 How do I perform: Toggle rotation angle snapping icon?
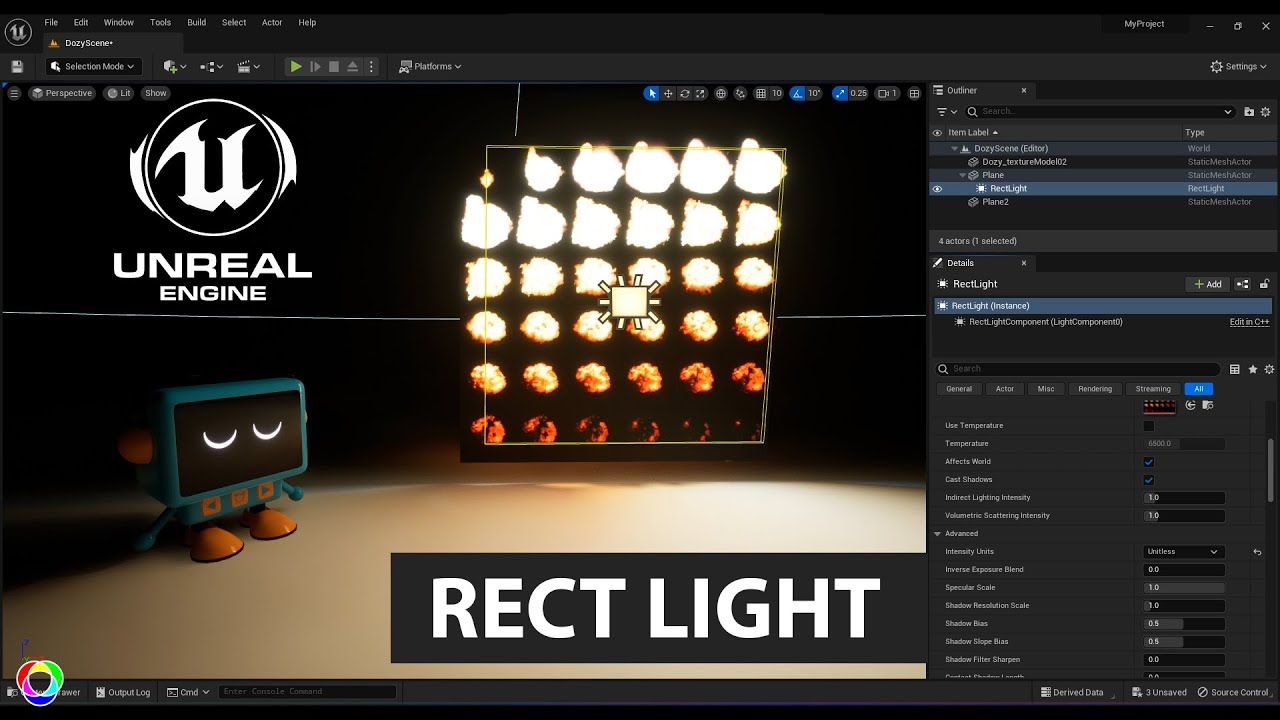797,93
